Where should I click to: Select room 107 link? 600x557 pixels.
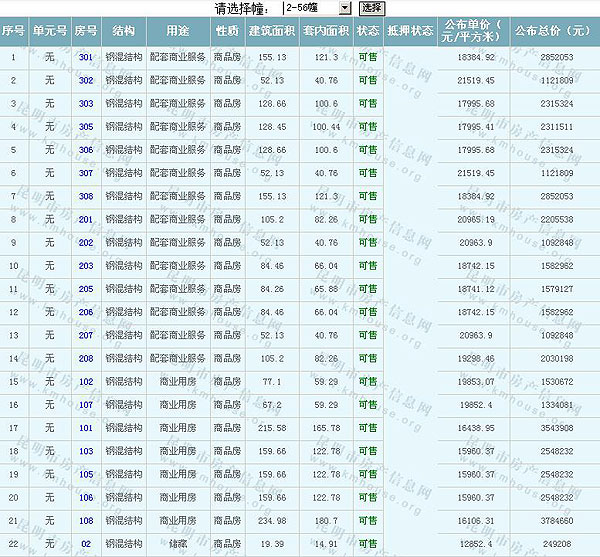pyautogui.click(x=86, y=404)
